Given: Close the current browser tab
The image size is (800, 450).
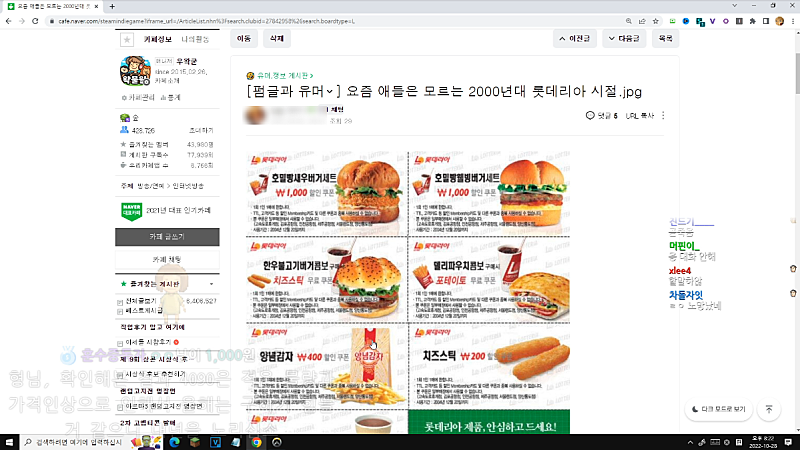Looking at the screenshot, I should (x=96, y=7).
